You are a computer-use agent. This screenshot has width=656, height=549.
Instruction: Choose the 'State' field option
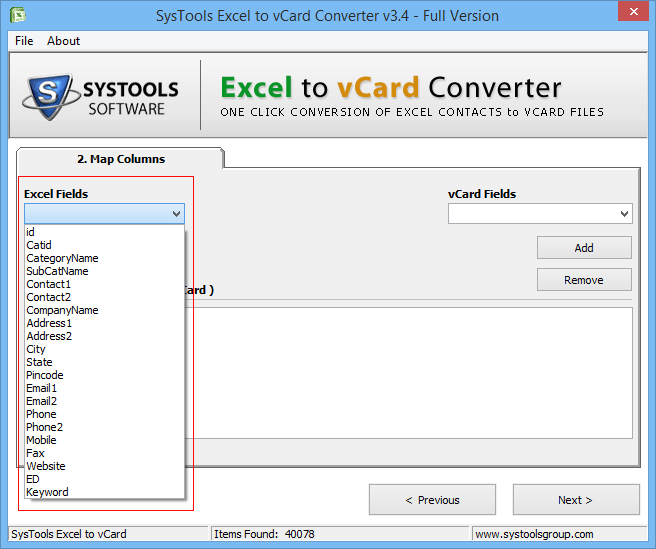pos(105,362)
